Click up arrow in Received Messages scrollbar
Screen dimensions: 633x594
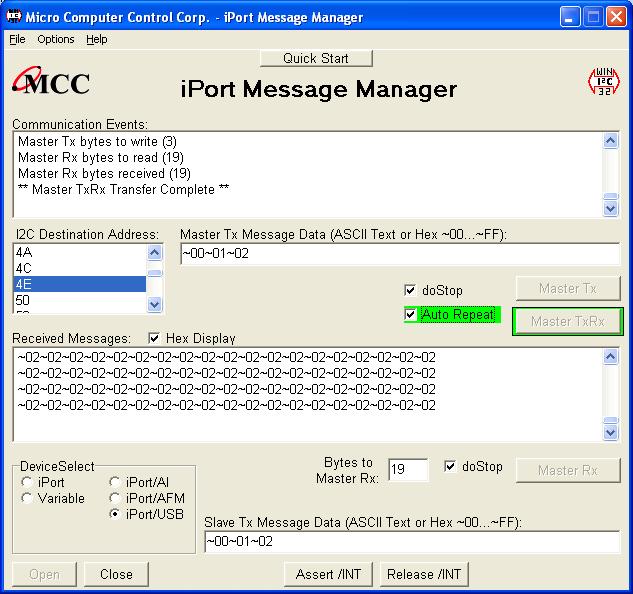pyautogui.click(x=610, y=357)
